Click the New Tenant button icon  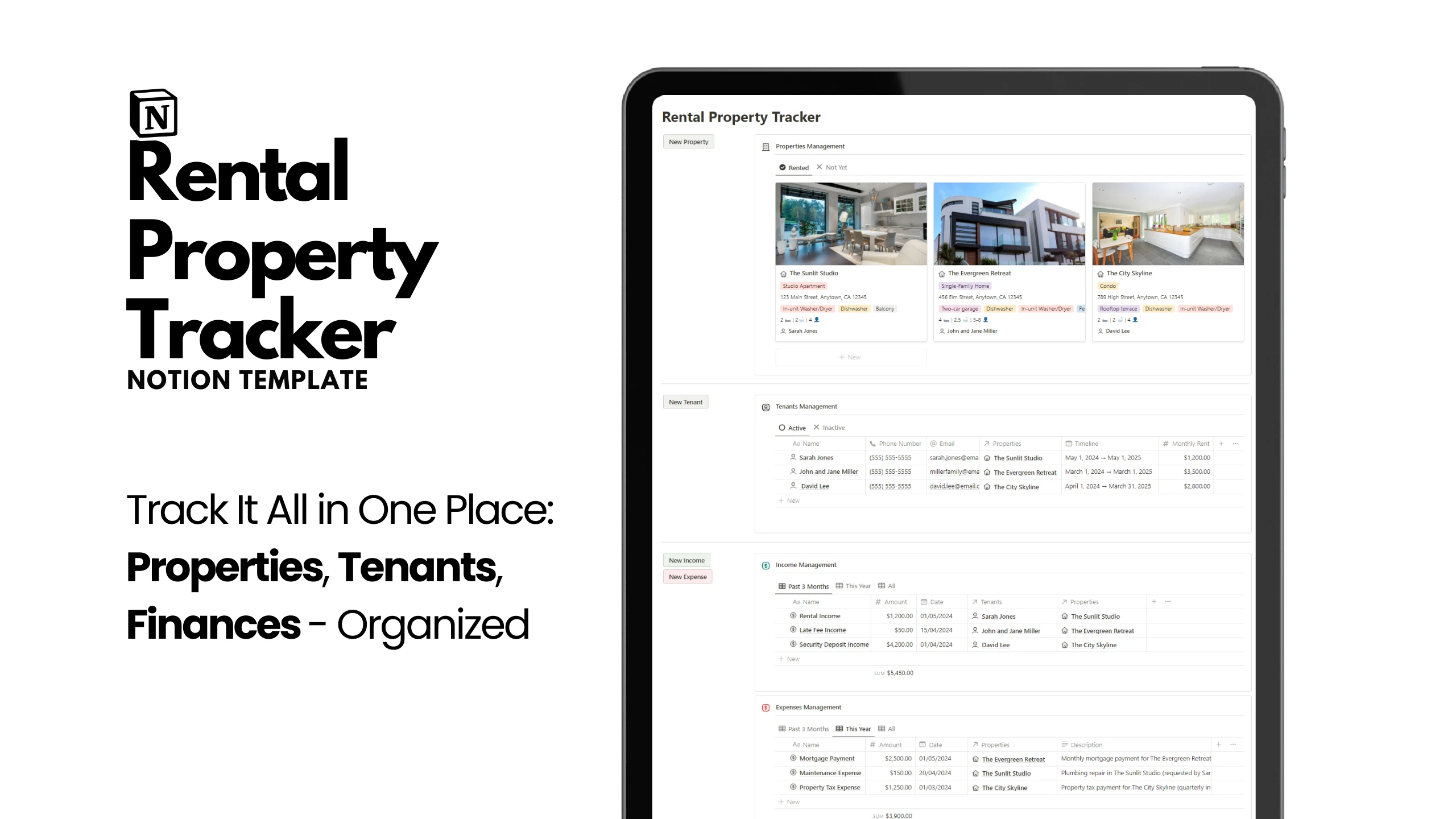coord(685,401)
